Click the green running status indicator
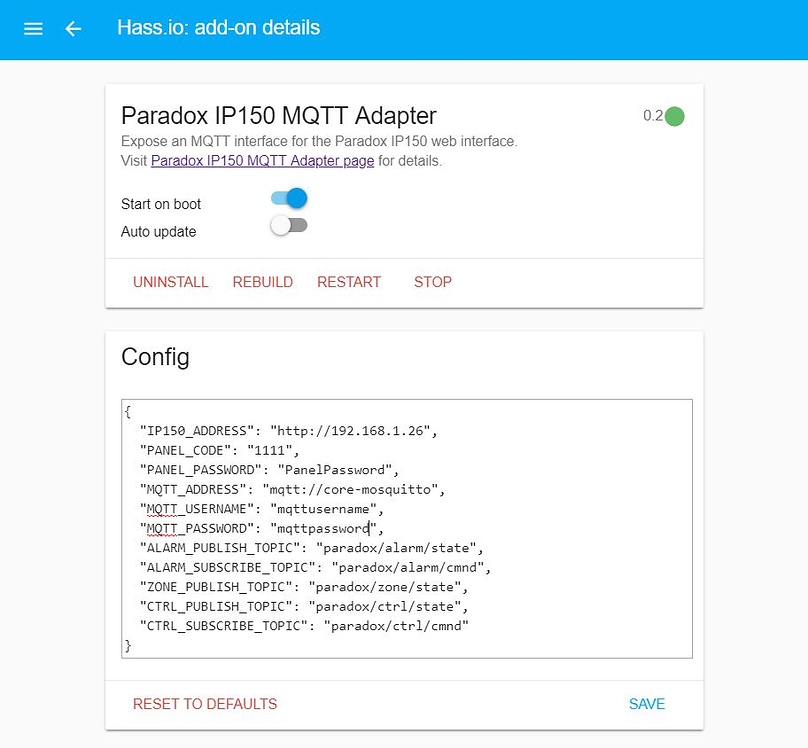Image resolution: width=808 pixels, height=748 pixels. (x=675, y=116)
